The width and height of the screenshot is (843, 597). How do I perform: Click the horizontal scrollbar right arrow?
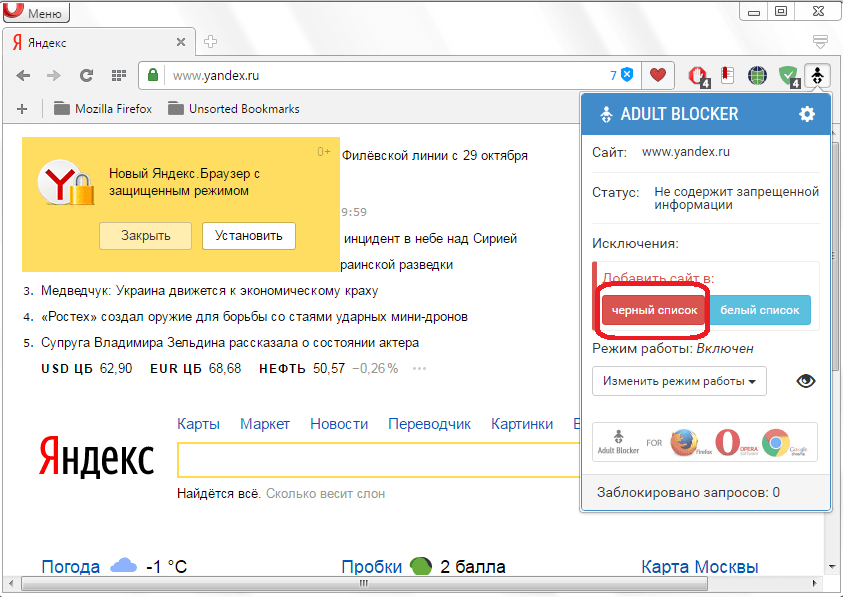click(815, 584)
